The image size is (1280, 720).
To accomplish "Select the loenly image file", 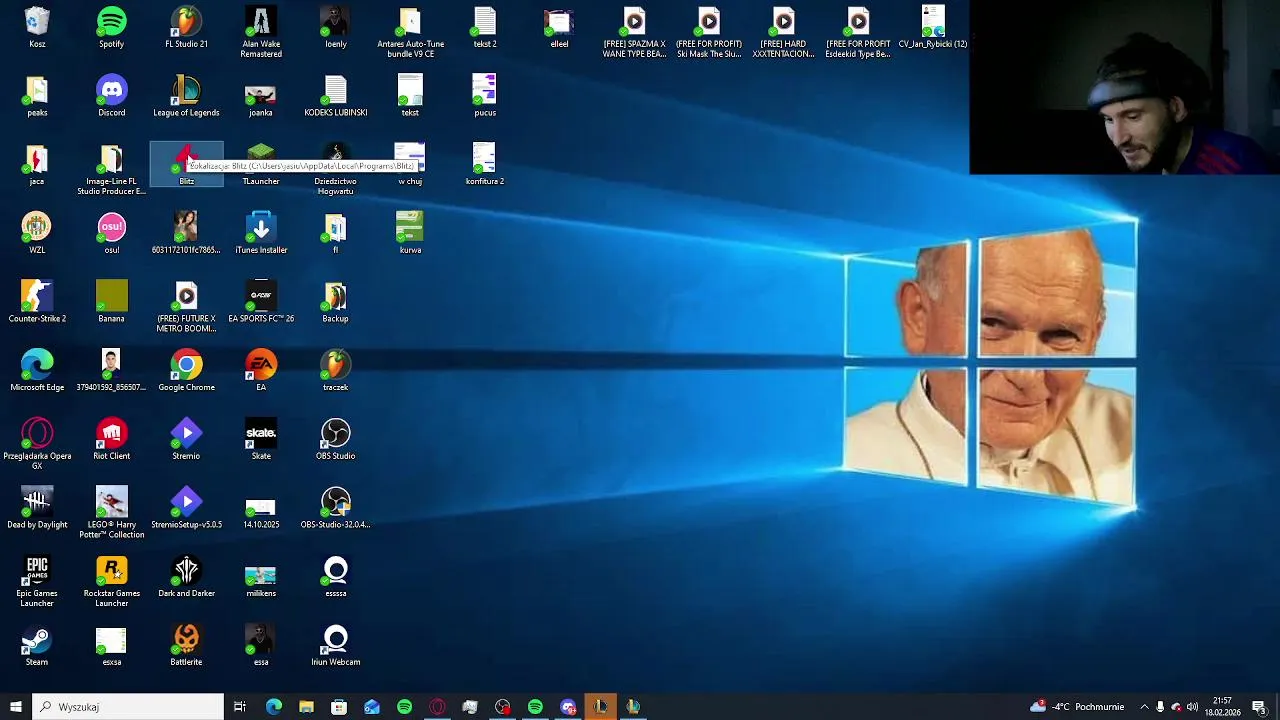I will (335, 28).
